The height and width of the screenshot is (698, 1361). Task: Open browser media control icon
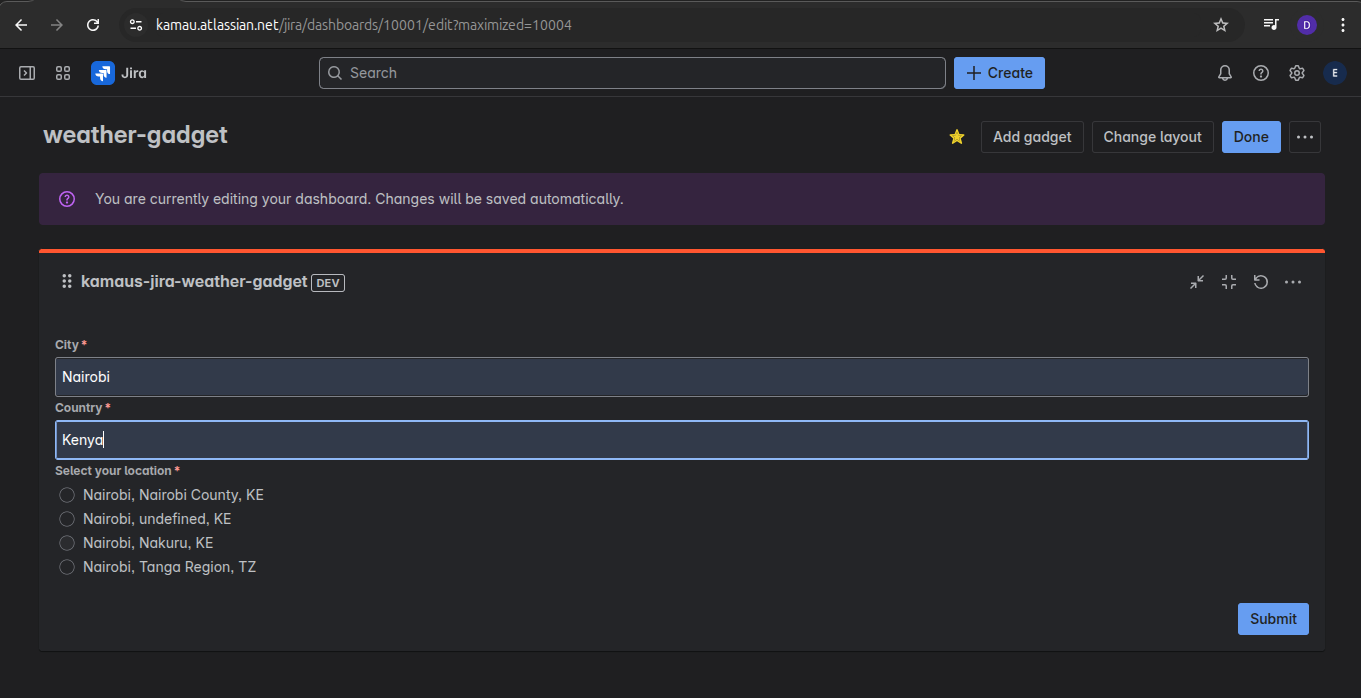click(1271, 25)
